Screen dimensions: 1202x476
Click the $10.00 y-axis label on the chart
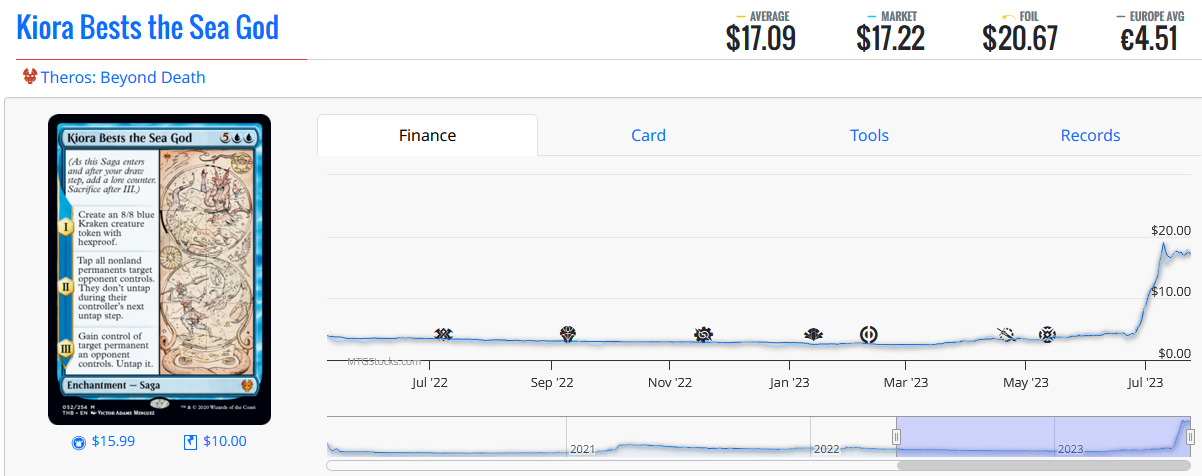pyautogui.click(x=1171, y=291)
